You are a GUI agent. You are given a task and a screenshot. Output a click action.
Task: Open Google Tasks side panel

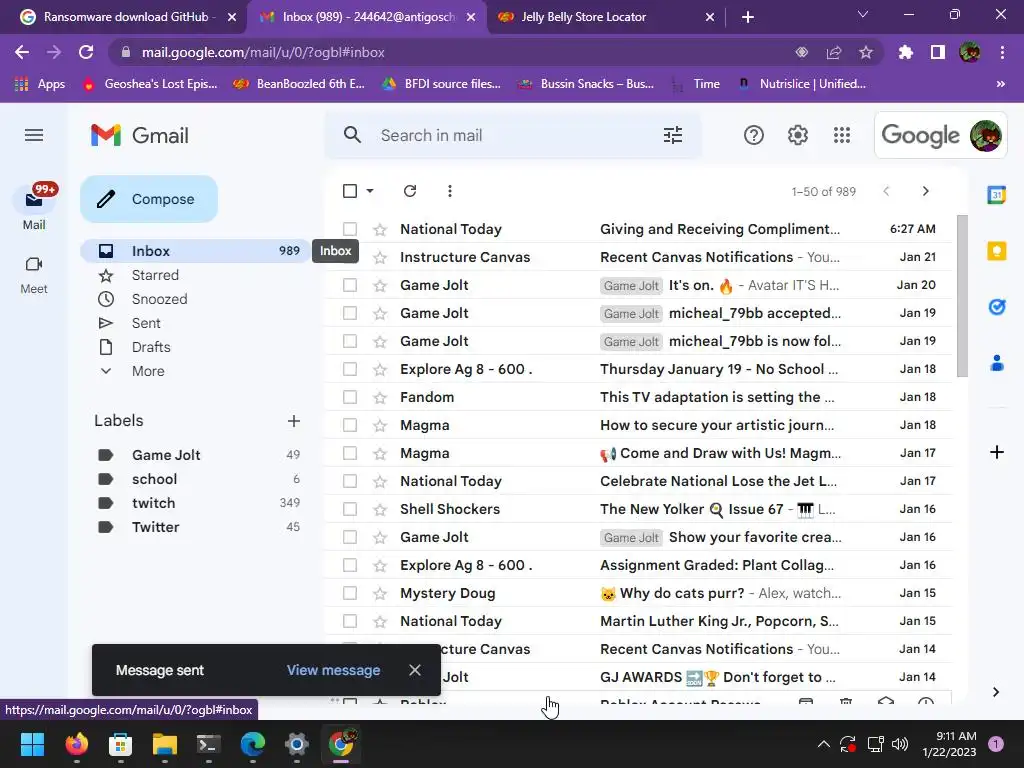[997, 306]
